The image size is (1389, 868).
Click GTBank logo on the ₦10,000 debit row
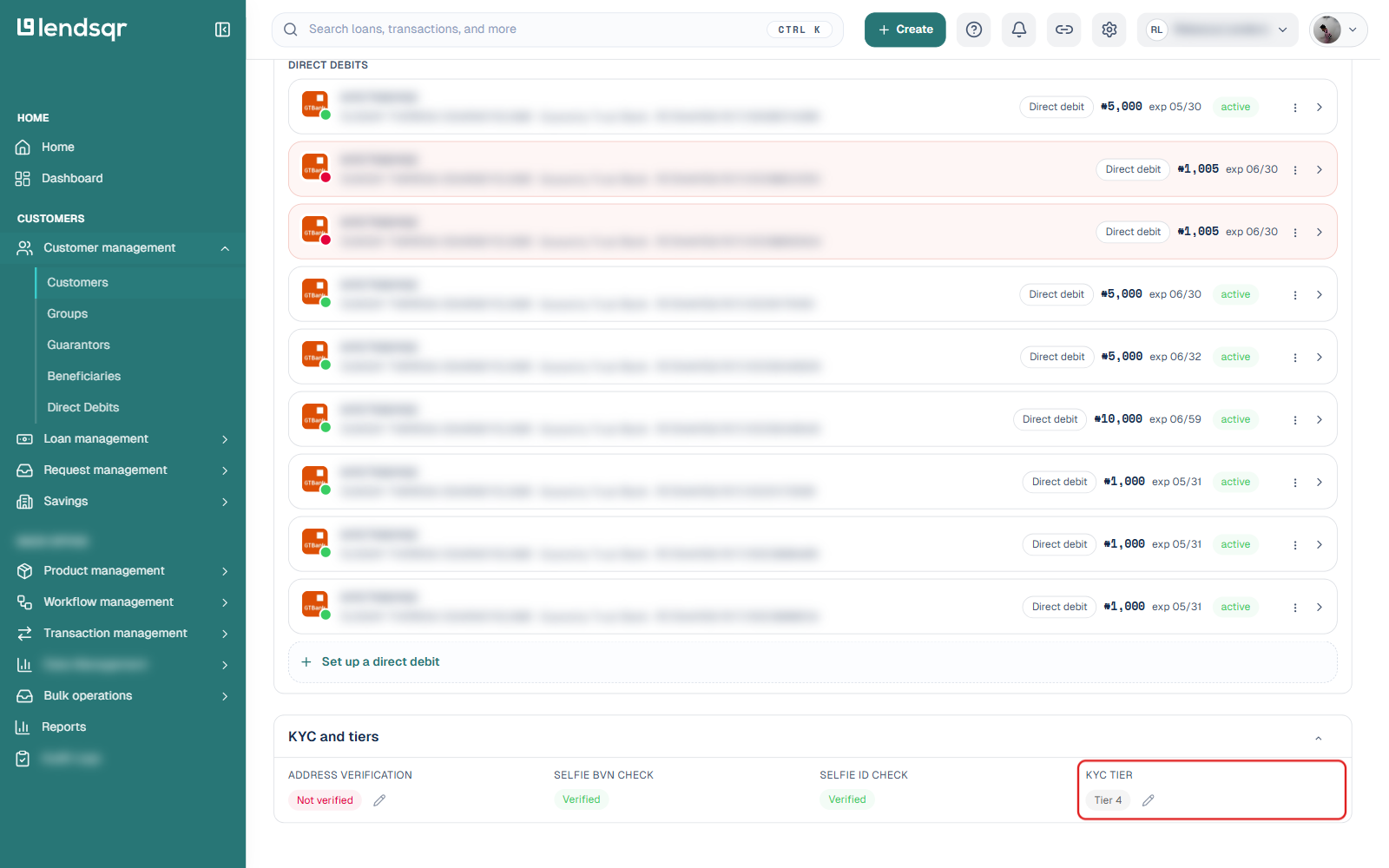(315, 418)
